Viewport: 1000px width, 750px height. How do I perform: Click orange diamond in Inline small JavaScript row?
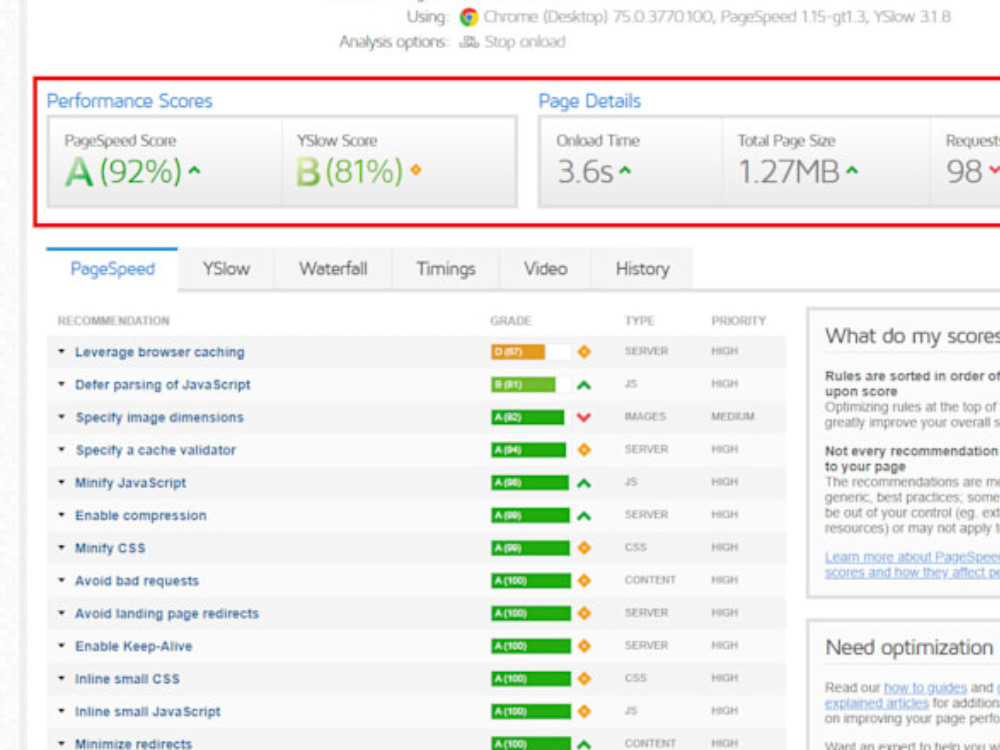click(584, 711)
